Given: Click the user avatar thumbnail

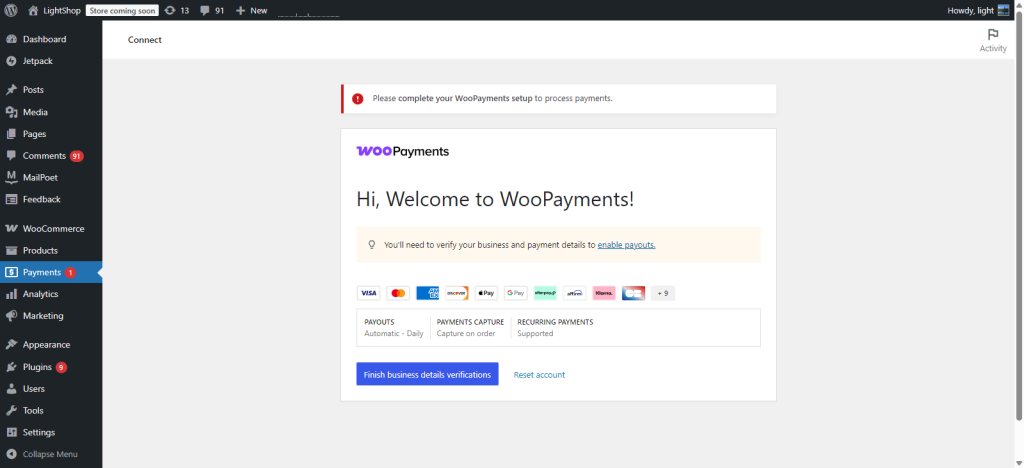Looking at the screenshot, I should 1003,10.
